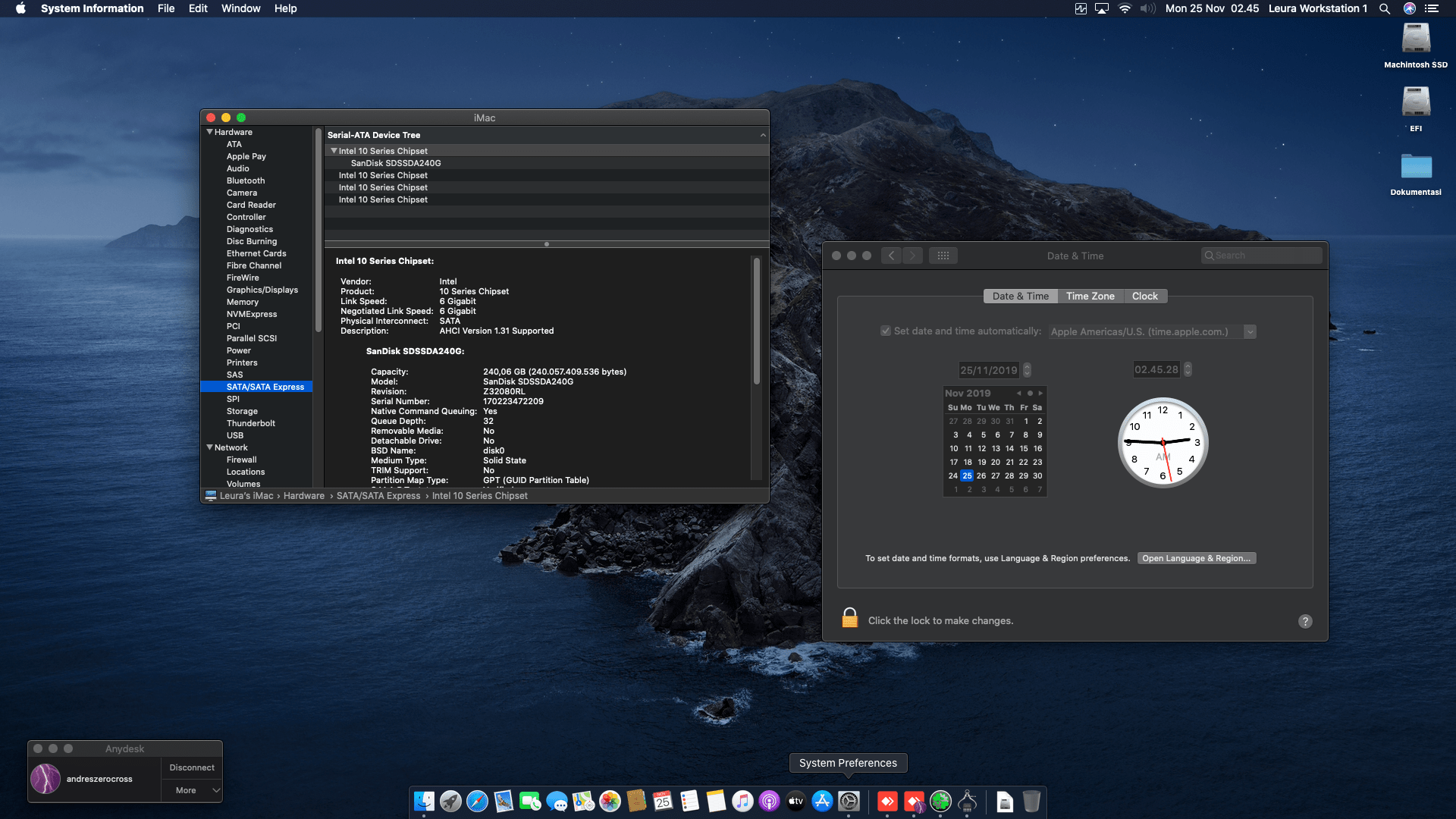Open Launchpad rocket icon in Dock
This screenshot has width=1456, height=819.
pos(450,801)
